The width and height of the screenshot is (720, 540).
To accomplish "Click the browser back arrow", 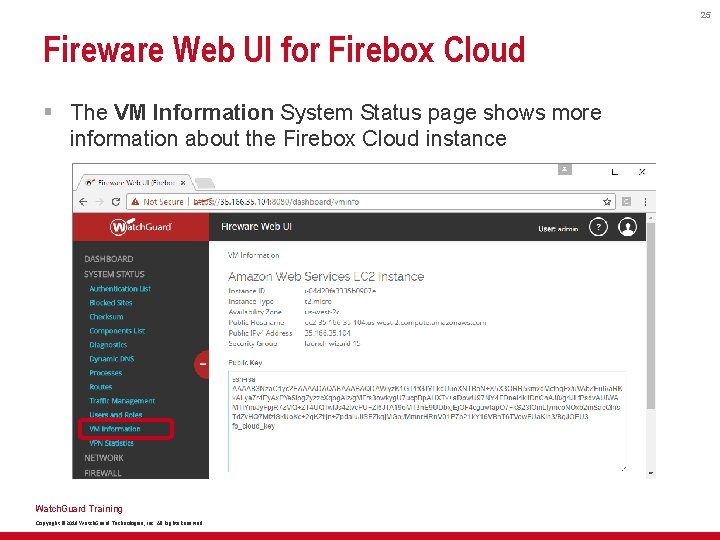I will pyautogui.click(x=83, y=202).
